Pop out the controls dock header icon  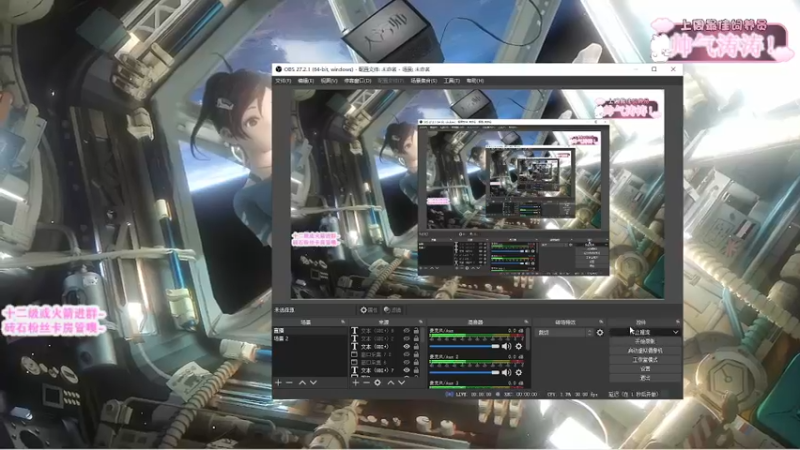678,322
